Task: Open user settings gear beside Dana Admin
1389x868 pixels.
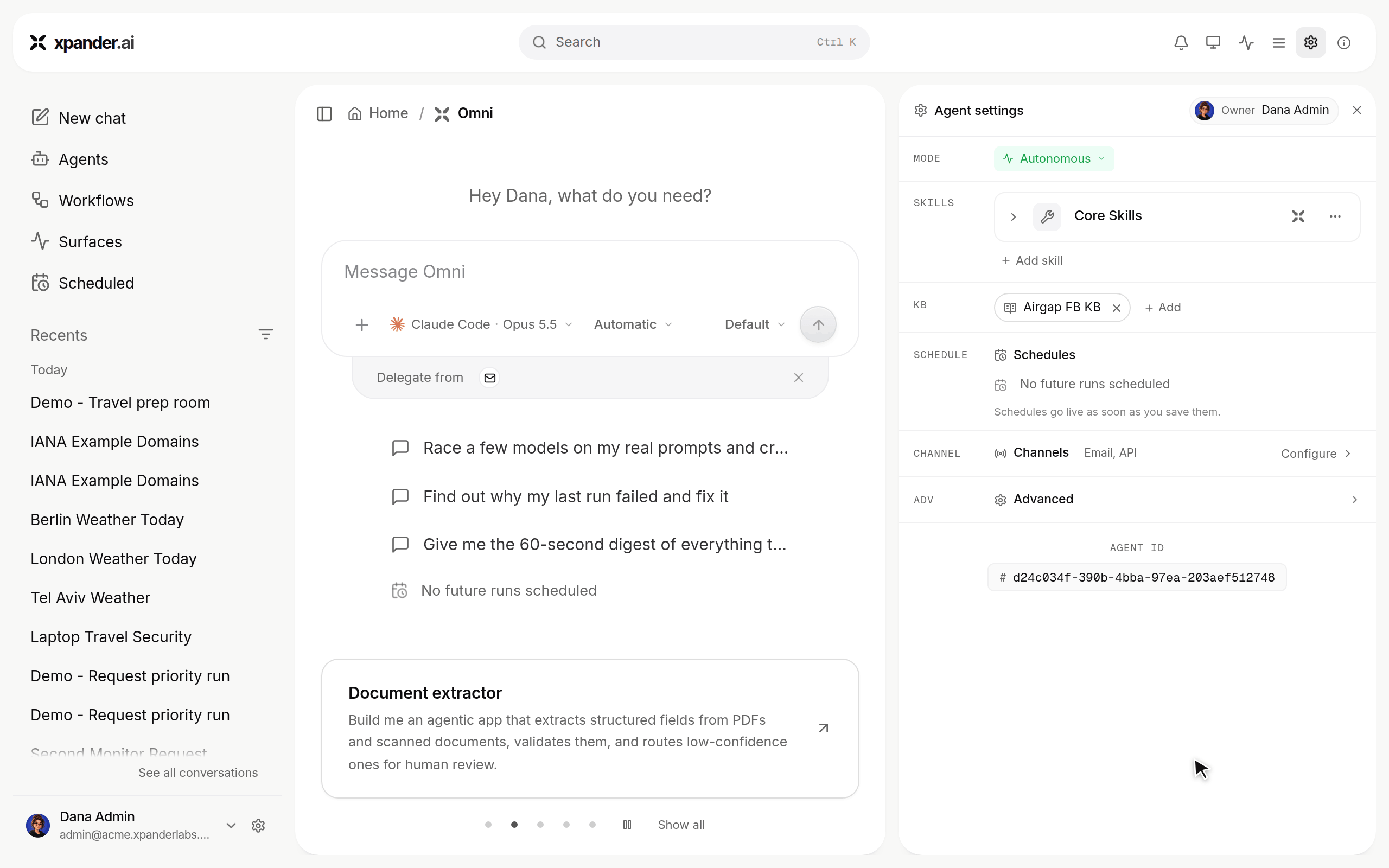Action: pos(258,826)
